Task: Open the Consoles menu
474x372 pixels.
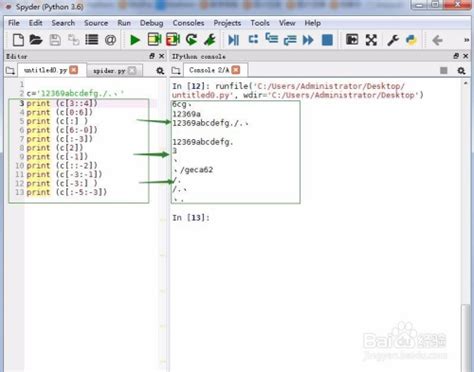Action: click(x=188, y=23)
